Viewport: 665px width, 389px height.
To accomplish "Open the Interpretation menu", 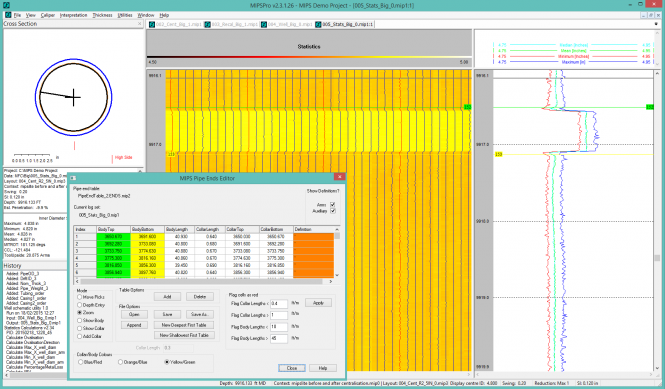I will [x=73, y=15].
